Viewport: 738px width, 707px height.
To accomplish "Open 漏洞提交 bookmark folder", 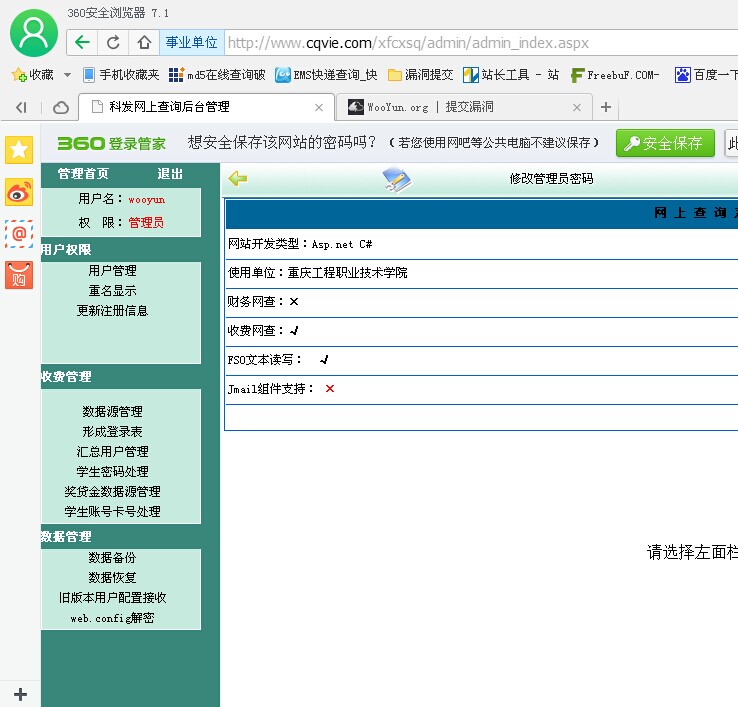I will pos(420,75).
